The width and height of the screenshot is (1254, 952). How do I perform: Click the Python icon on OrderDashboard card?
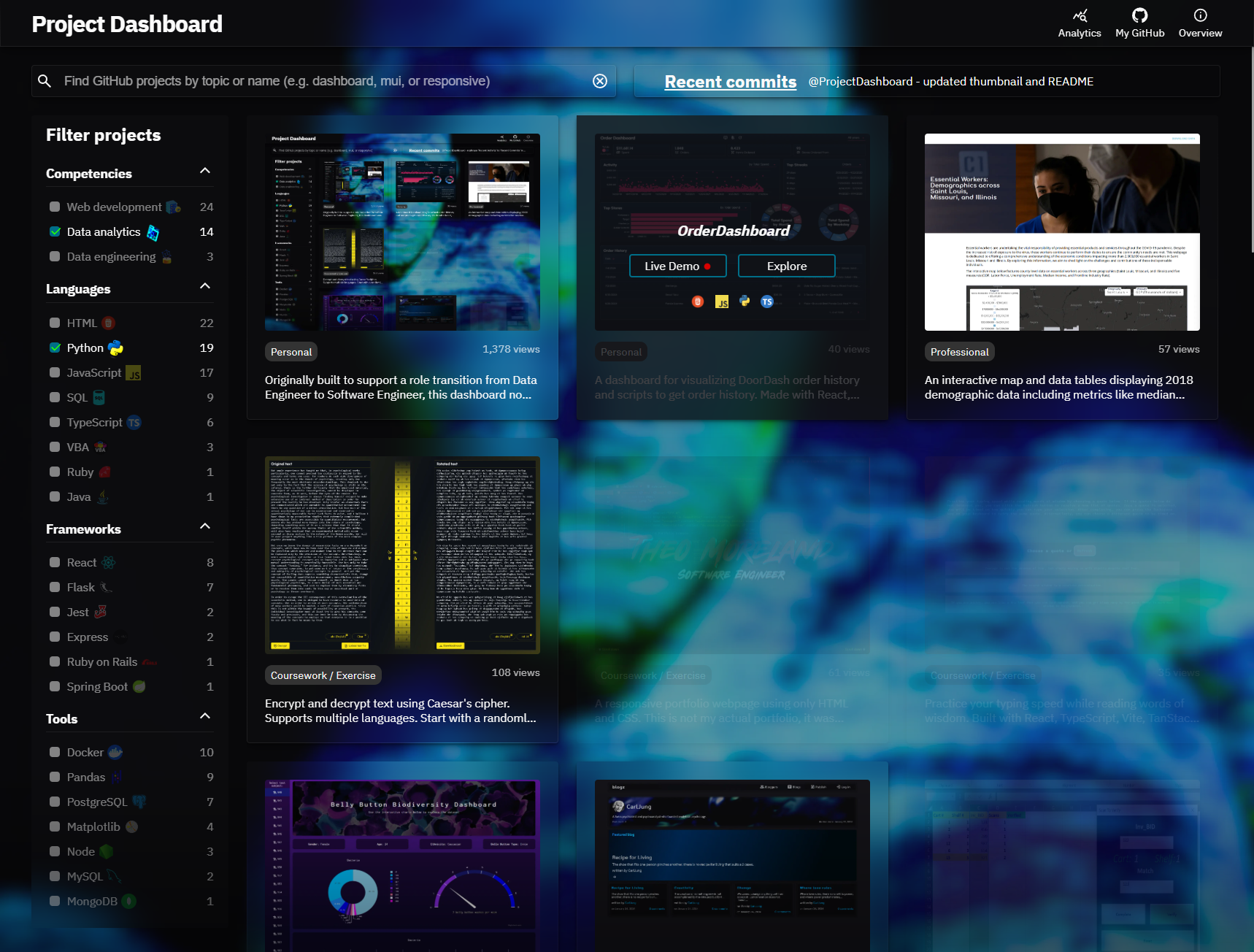(x=745, y=301)
